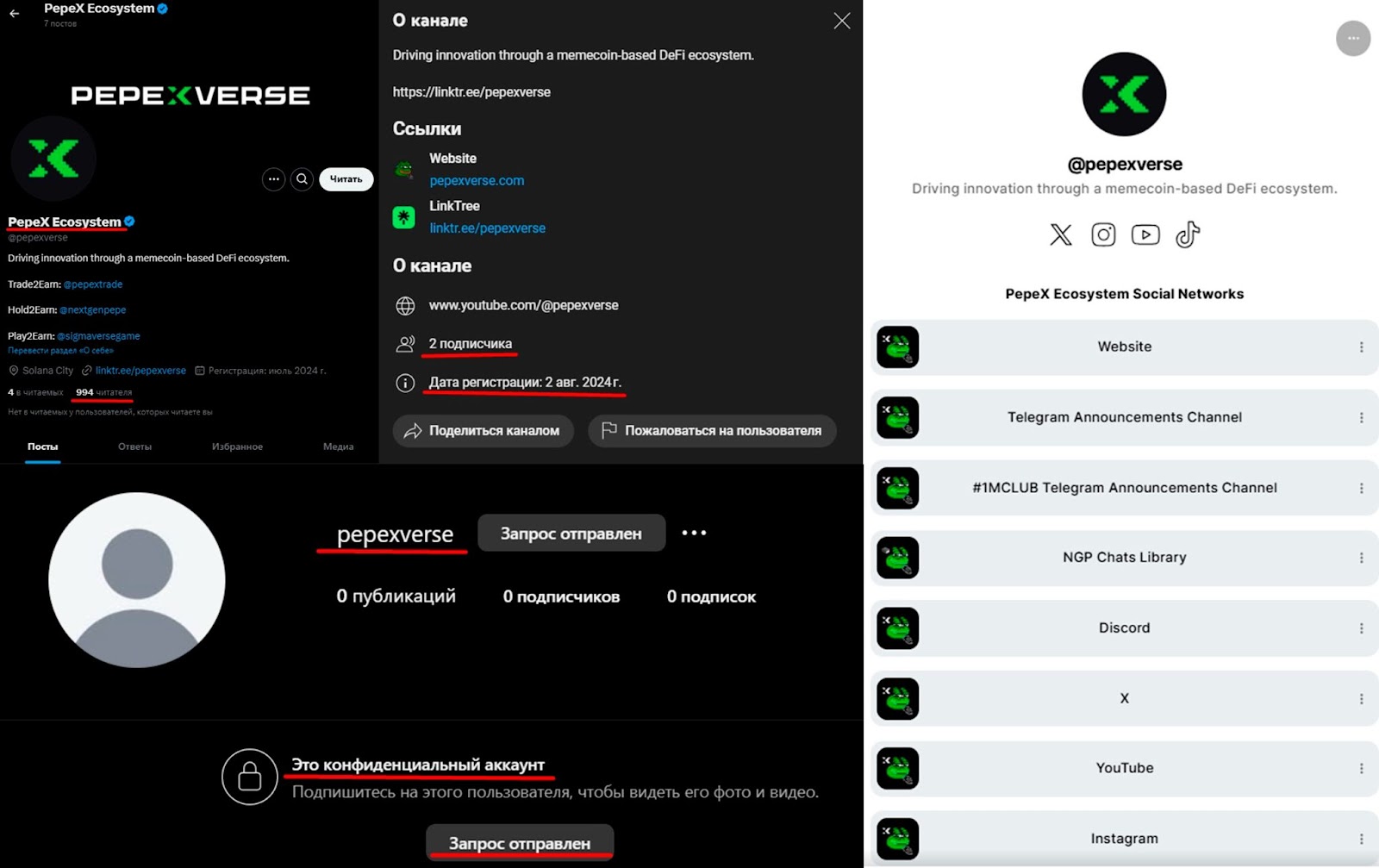Open the more options ellipsis on X profile

coord(273,179)
